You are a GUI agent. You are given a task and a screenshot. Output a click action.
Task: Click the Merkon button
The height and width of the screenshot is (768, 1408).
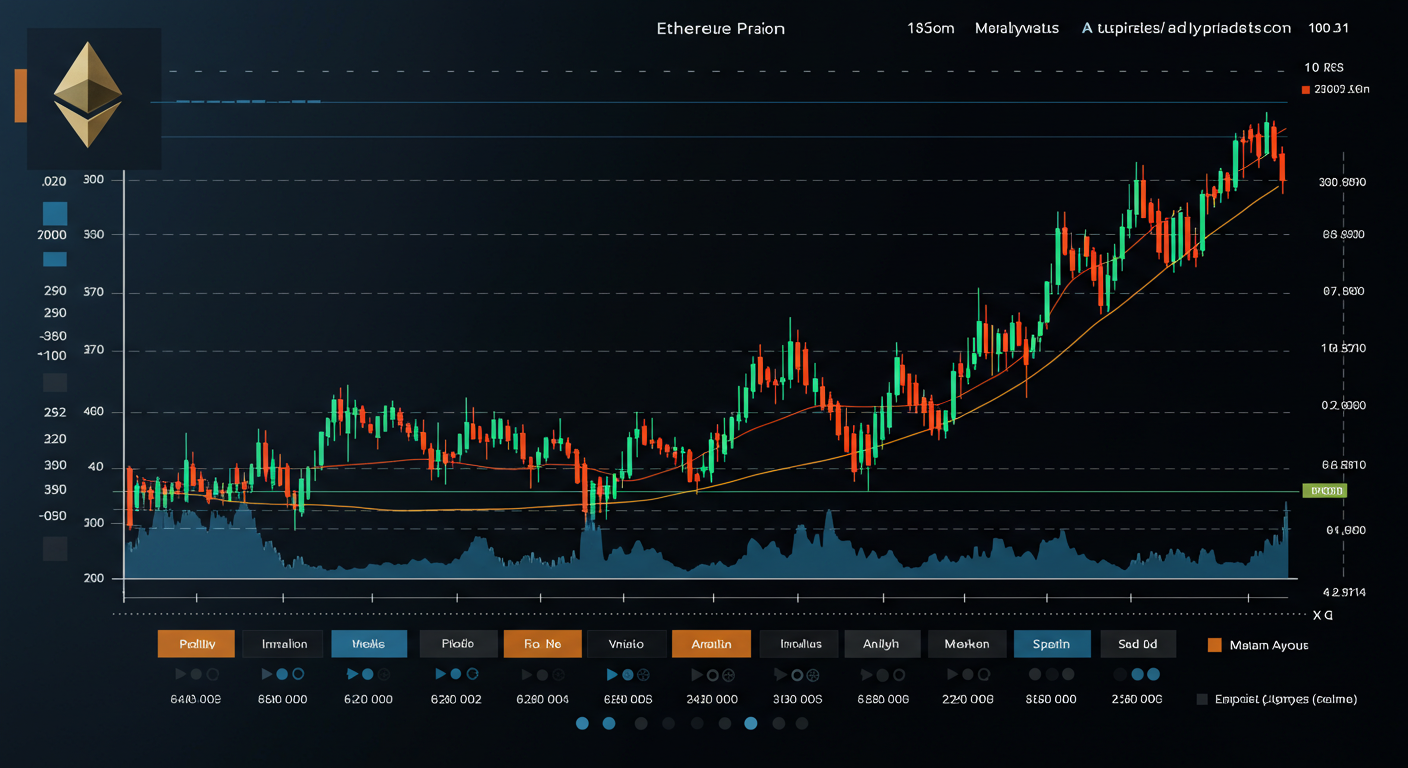967,644
